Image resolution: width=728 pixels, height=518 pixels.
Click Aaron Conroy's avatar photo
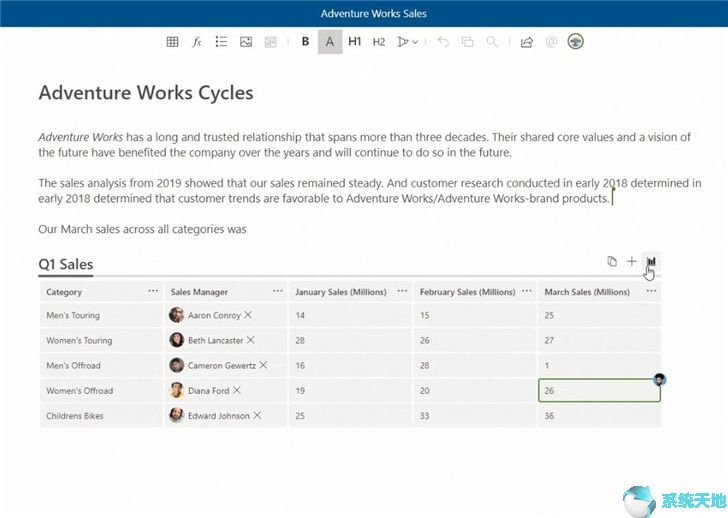point(176,315)
